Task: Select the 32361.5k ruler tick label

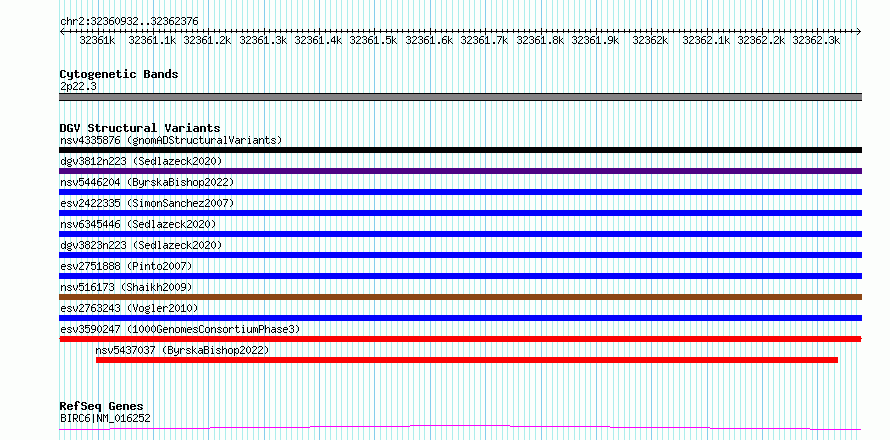Action: 373,41
